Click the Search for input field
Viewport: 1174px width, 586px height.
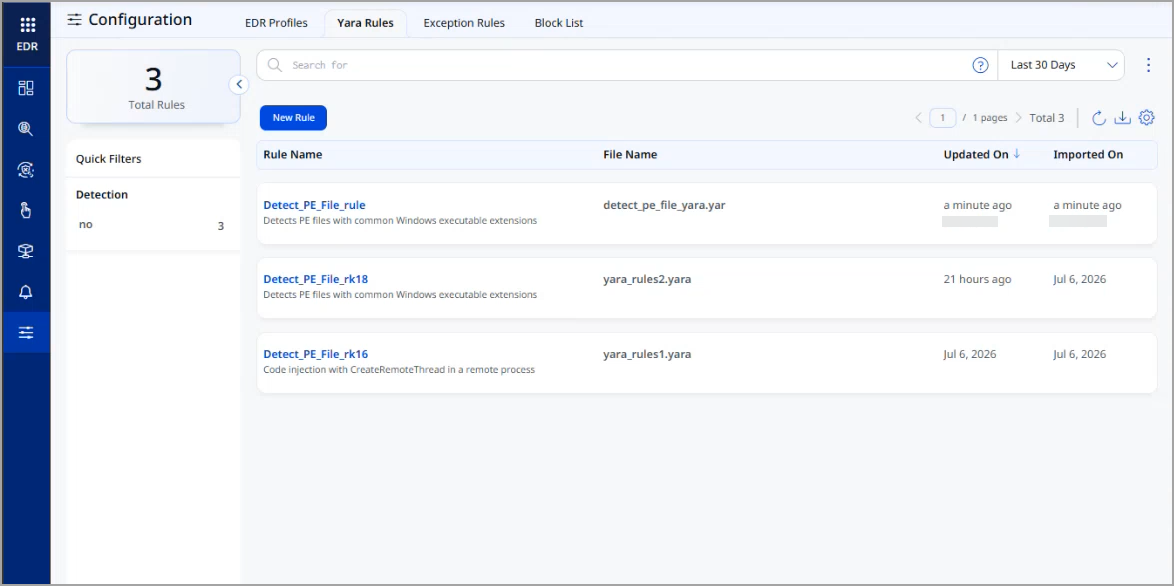tap(627, 65)
